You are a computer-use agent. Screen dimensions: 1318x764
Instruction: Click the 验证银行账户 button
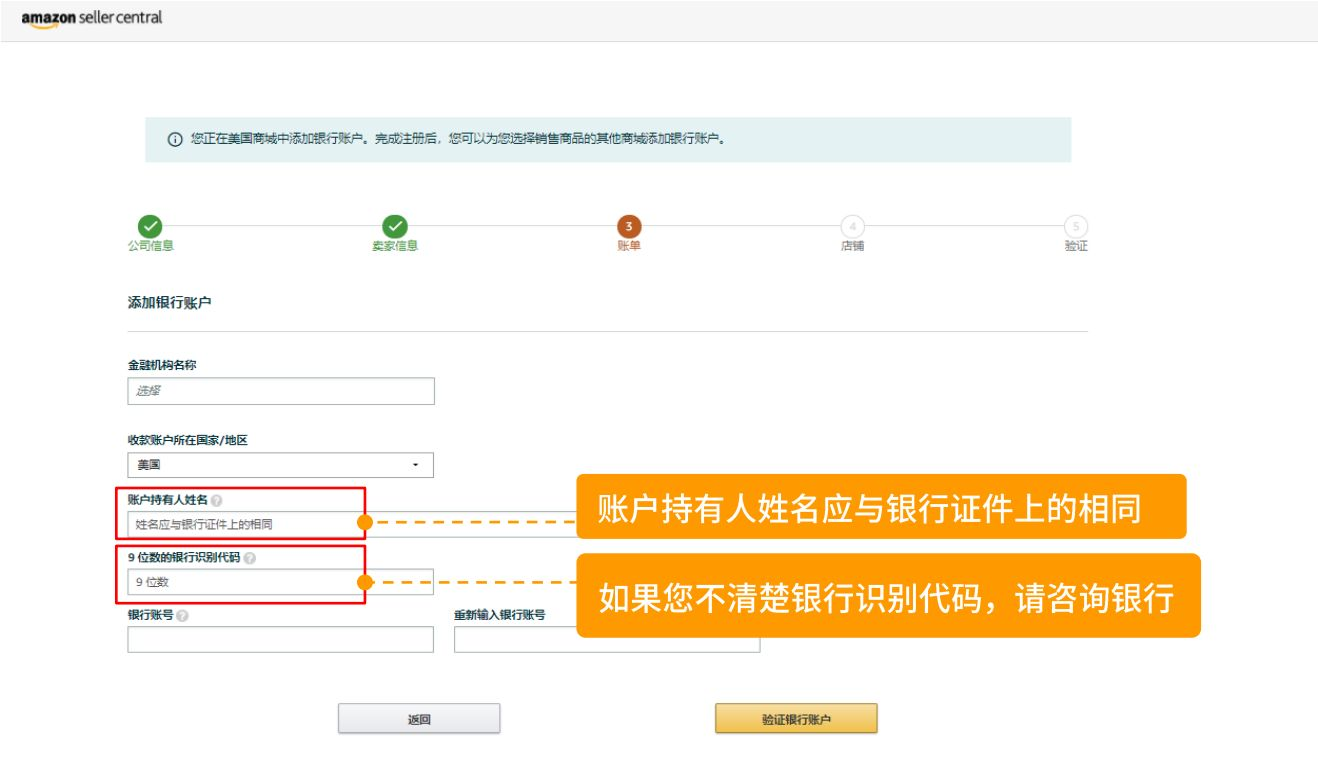tap(795, 719)
